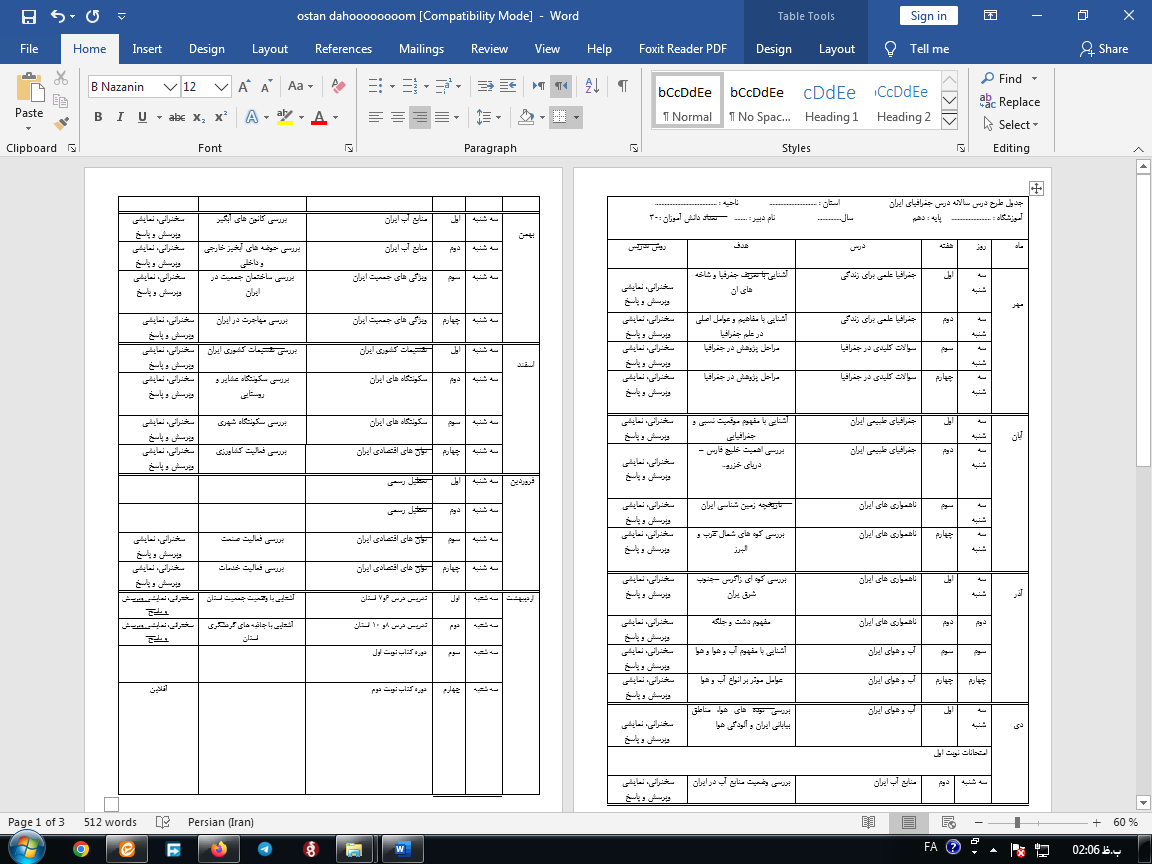Click the Clear All Formatting eraser icon

pyautogui.click(x=337, y=87)
